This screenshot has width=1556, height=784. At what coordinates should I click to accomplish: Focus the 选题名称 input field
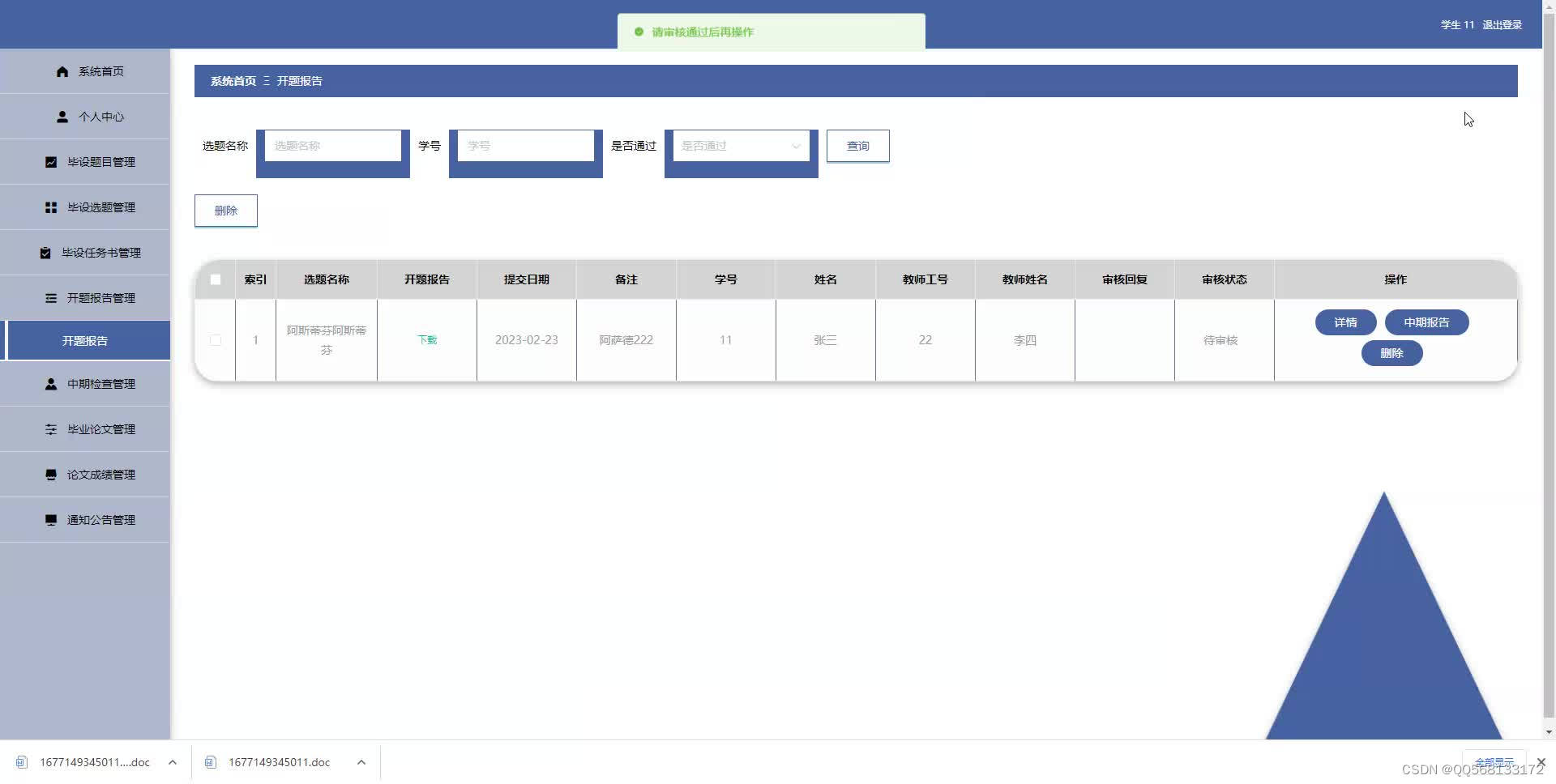click(x=332, y=146)
